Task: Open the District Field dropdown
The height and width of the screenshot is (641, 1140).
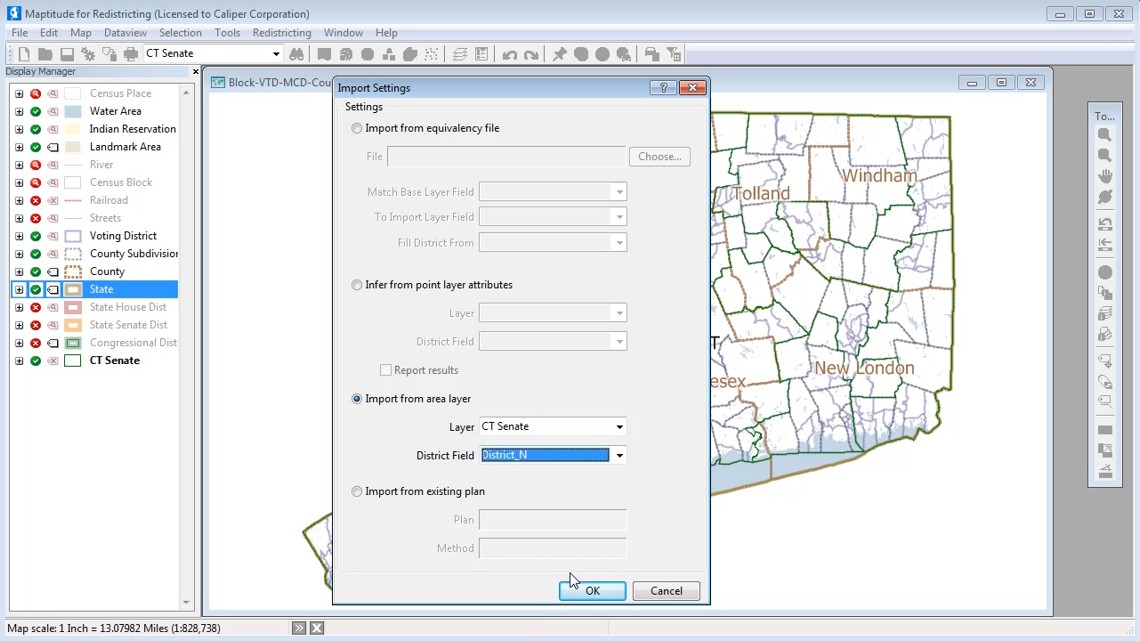Action: (x=619, y=455)
